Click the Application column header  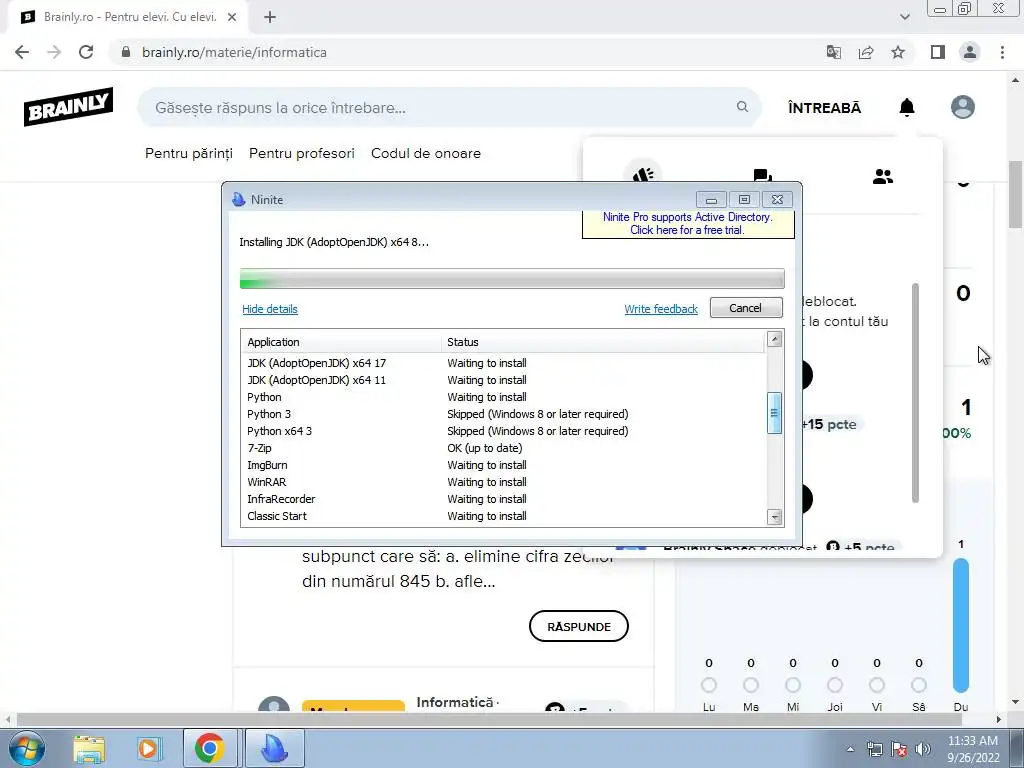(342, 342)
